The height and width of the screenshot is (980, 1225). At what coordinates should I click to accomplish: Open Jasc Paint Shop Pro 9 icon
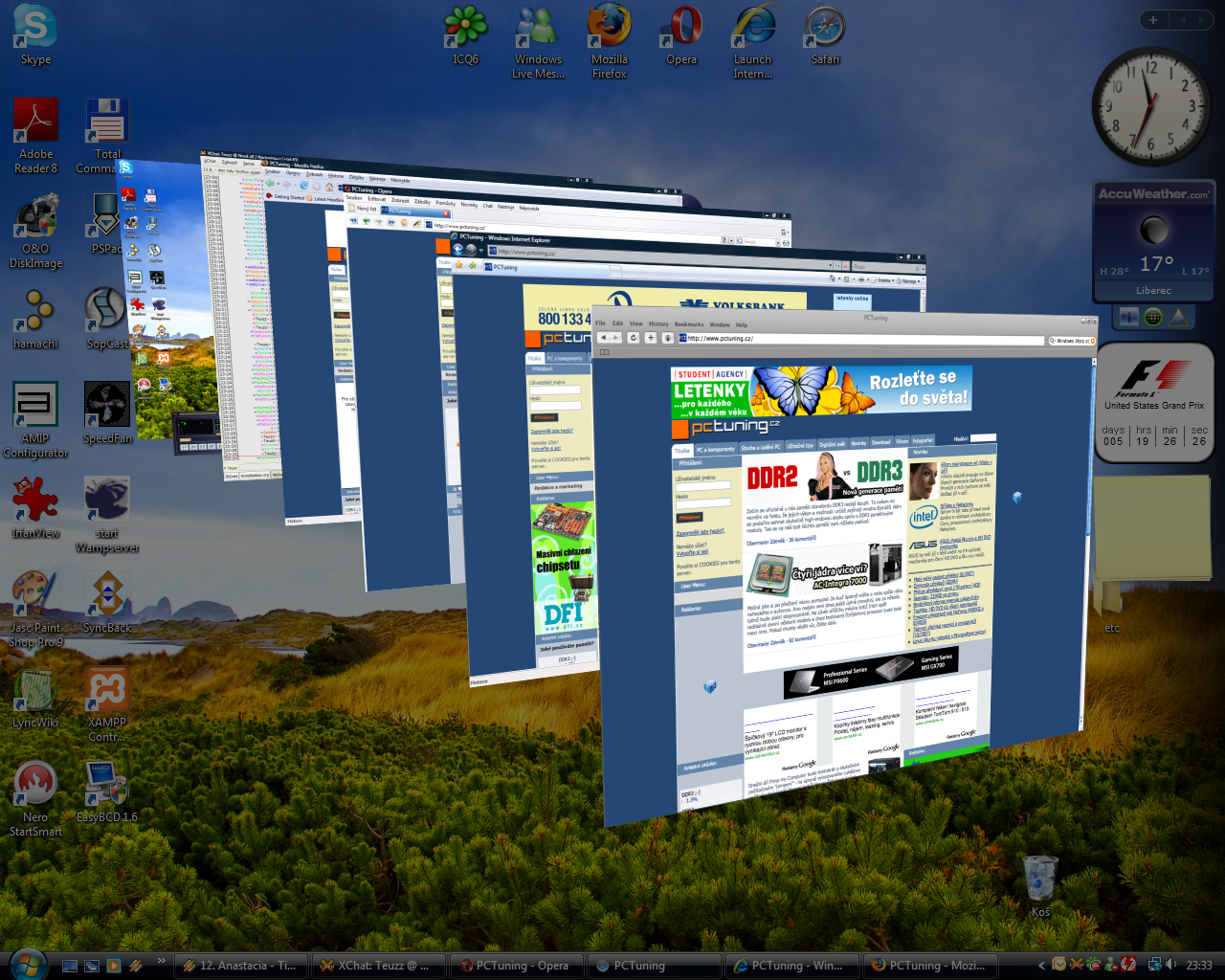35,610
